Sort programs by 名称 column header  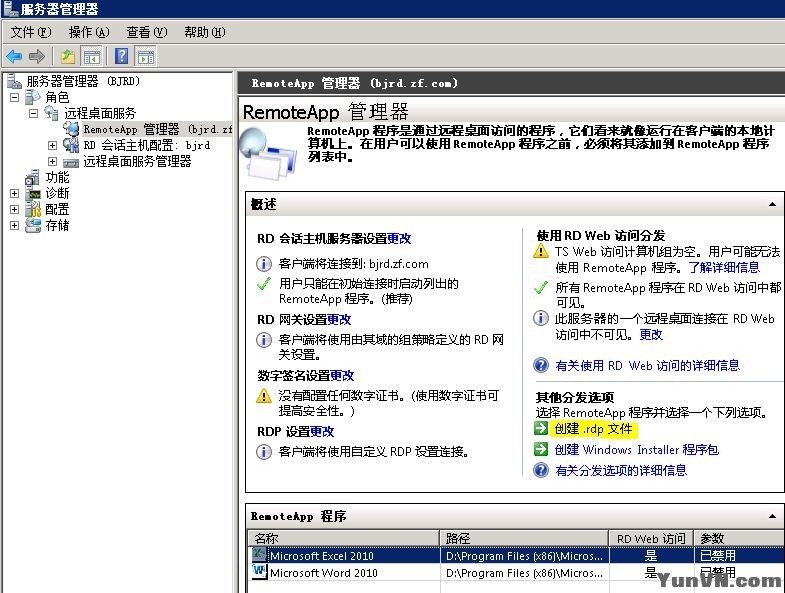pos(344,538)
